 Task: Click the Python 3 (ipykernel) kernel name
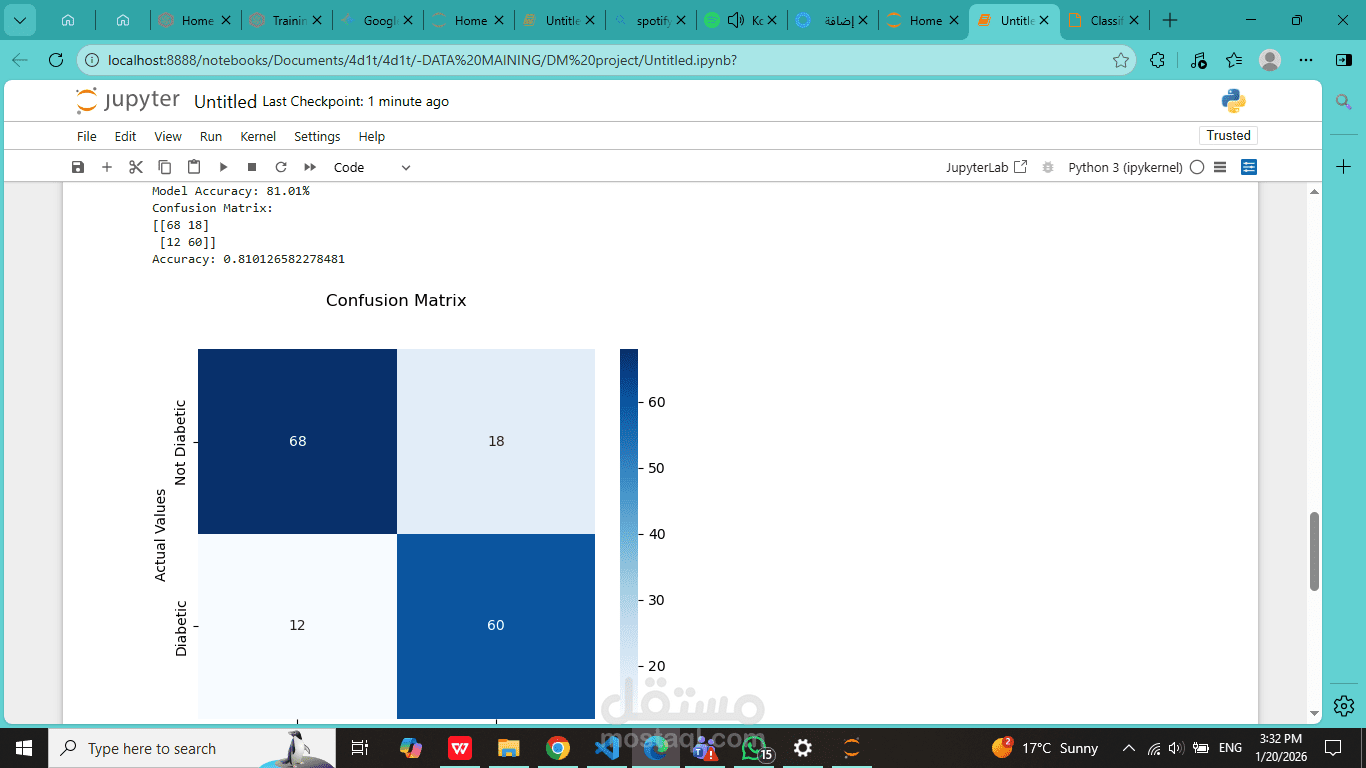point(1125,167)
